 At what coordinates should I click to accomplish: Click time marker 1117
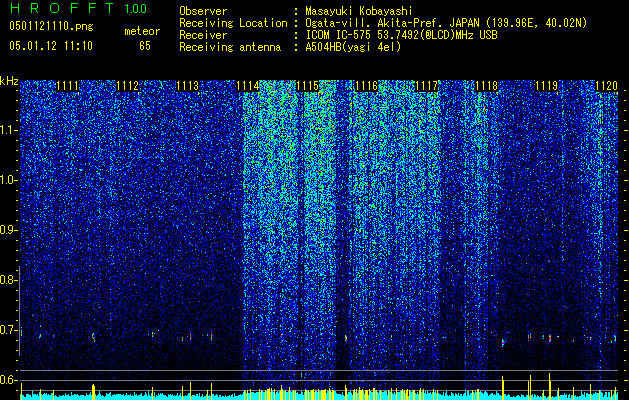[427, 86]
